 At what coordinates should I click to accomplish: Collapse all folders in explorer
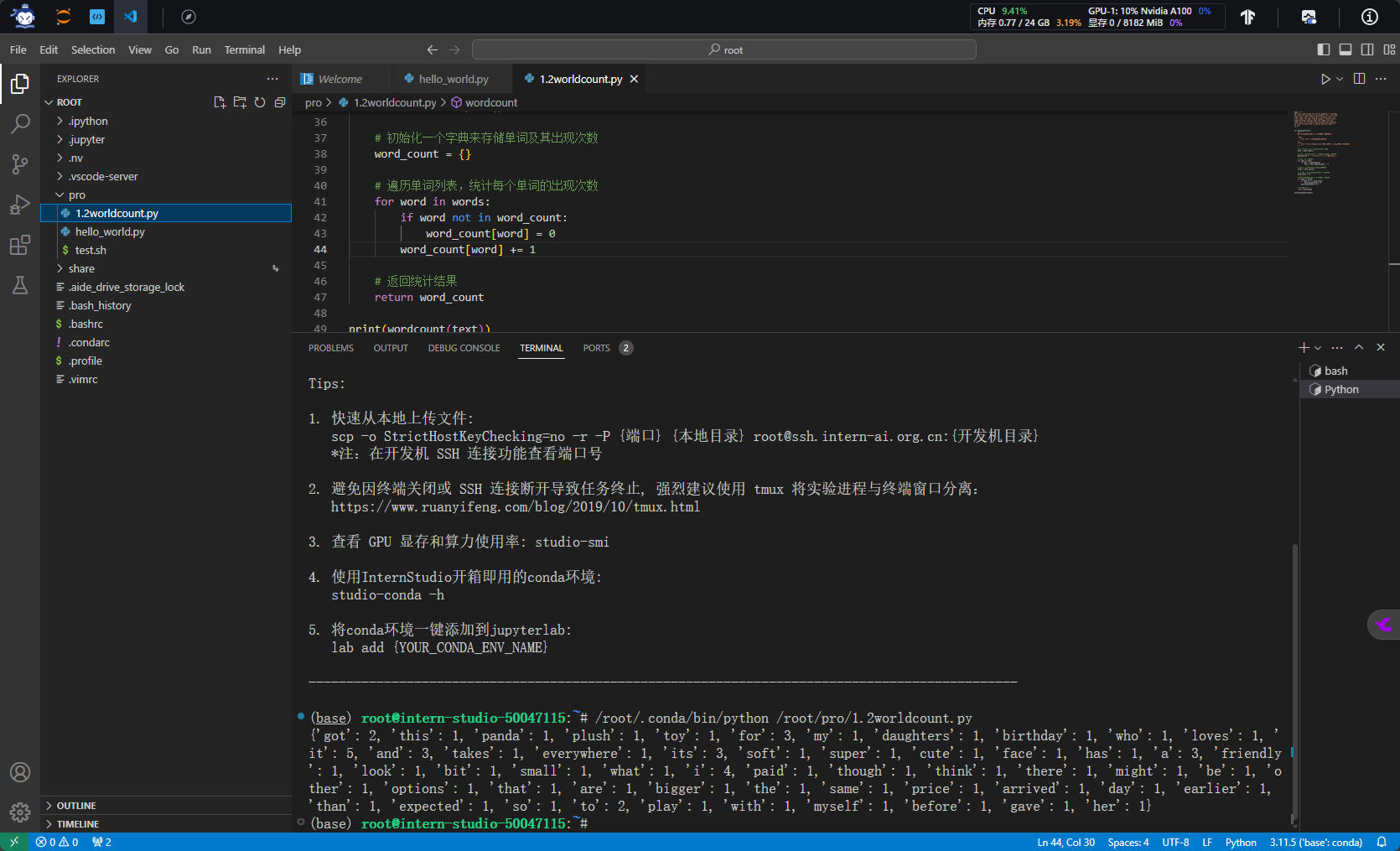(280, 102)
